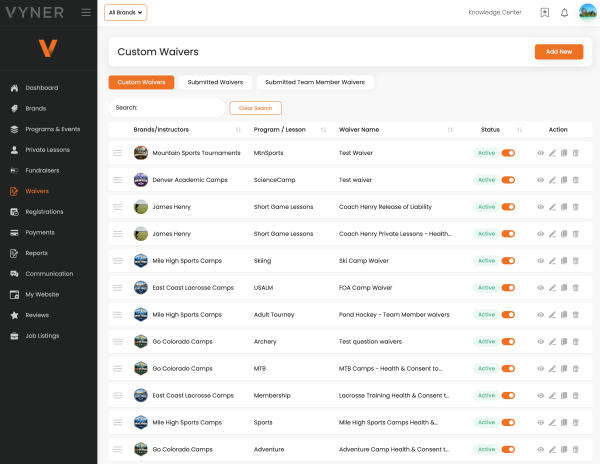Open Knowledge Center link
Viewport: 600px width, 464px height.
tap(495, 13)
